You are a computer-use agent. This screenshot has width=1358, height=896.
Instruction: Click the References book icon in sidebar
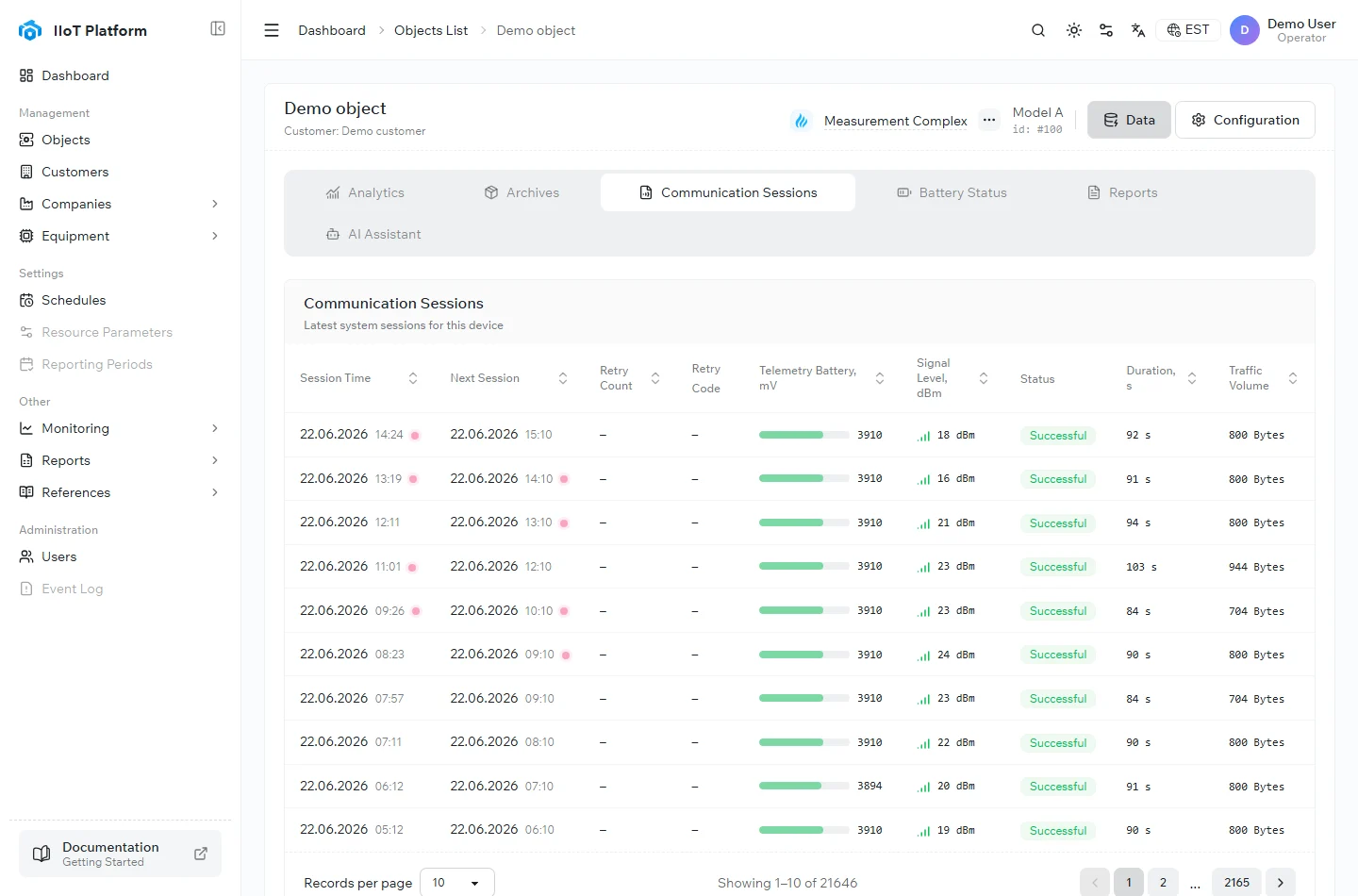(x=26, y=492)
